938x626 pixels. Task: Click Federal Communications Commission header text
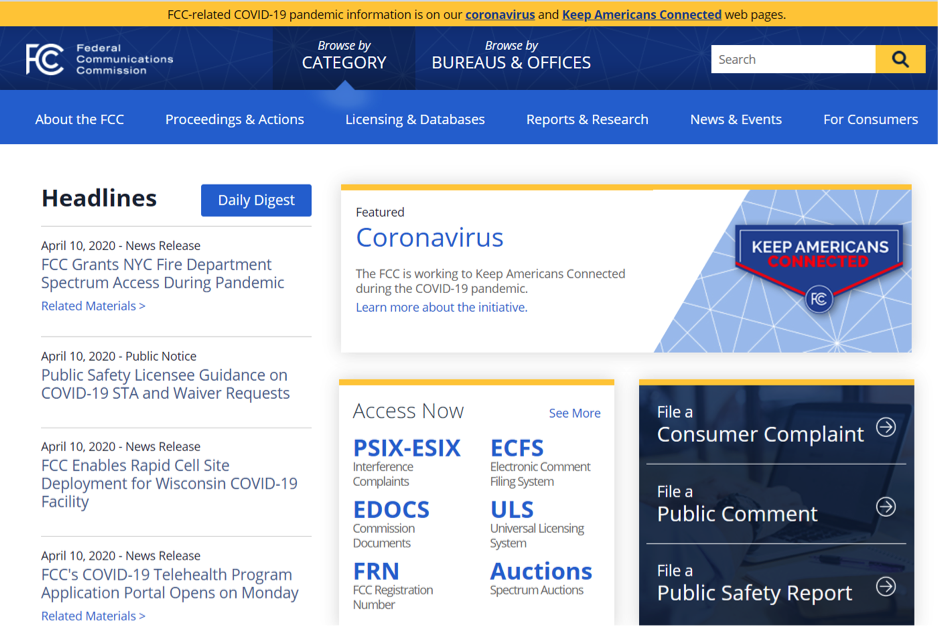point(124,59)
